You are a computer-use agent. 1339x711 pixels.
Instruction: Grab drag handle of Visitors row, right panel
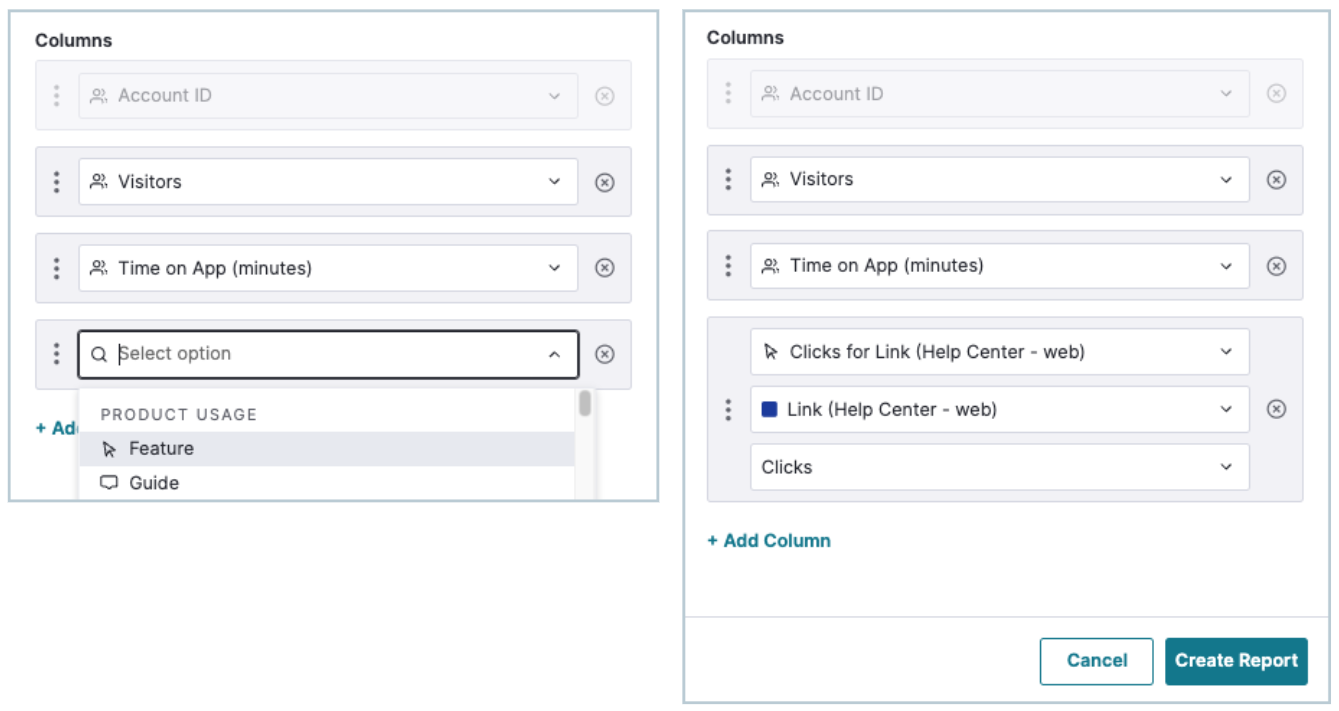[x=728, y=179]
